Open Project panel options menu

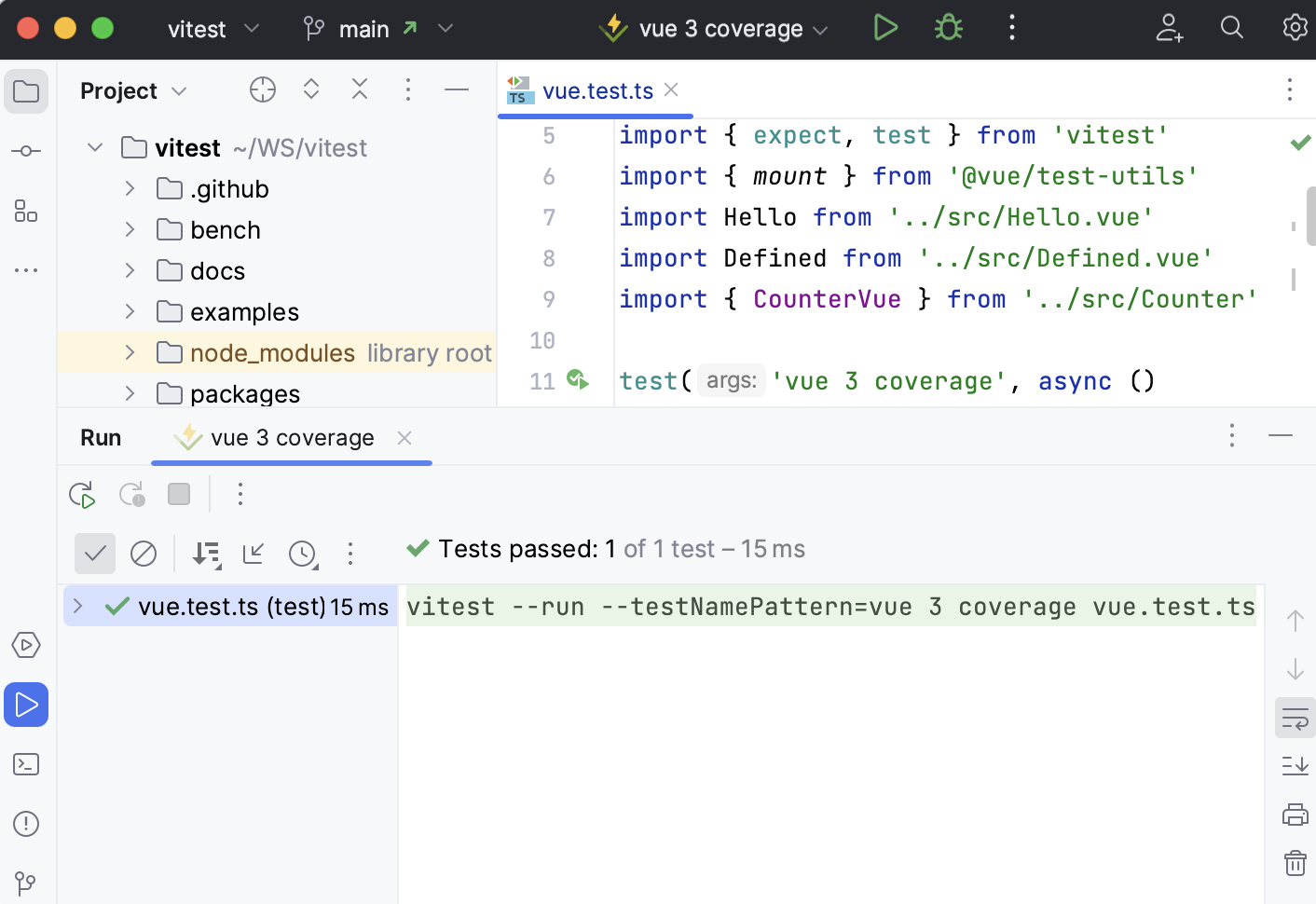click(407, 89)
